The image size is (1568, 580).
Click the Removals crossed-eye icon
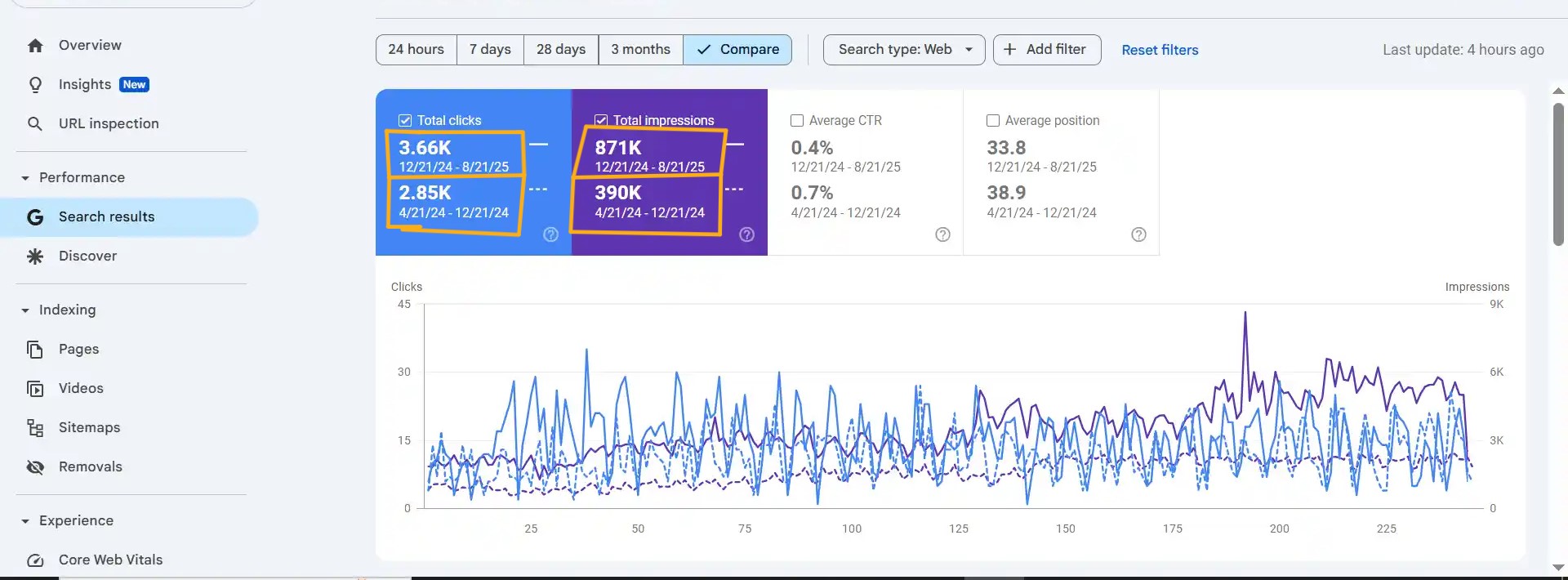(x=35, y=467)
